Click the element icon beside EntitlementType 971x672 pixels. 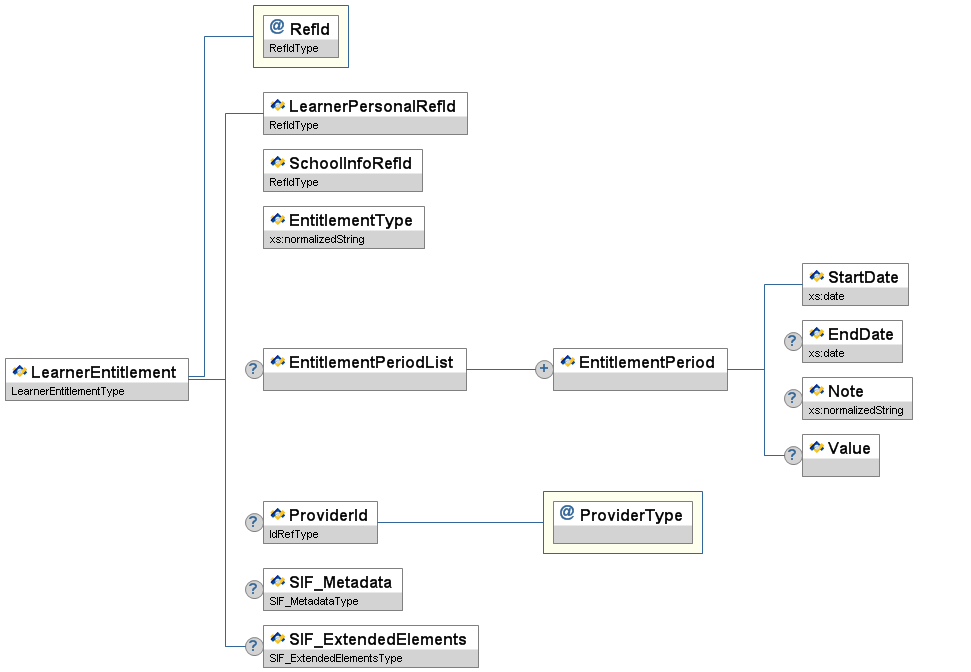[x=277, y=219]
